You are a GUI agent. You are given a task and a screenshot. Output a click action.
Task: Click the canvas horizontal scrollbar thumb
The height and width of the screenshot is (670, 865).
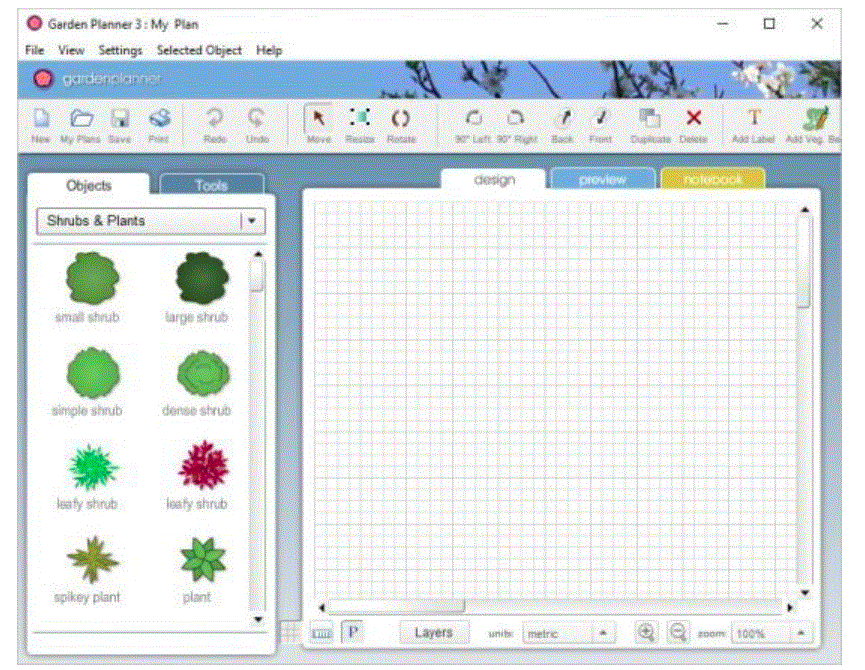396,607
